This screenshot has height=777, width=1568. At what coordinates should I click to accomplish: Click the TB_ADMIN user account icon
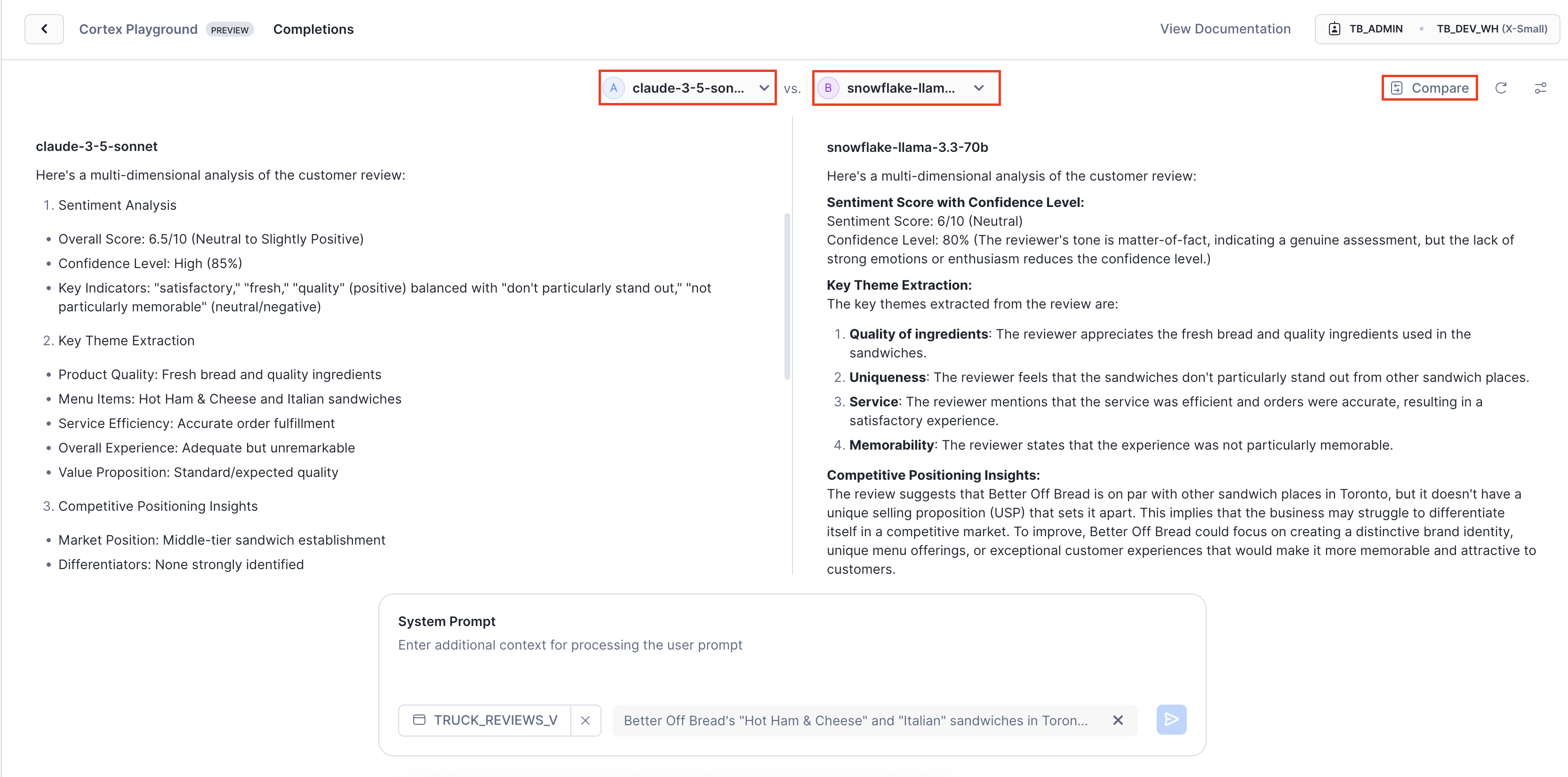(x=1336, y=28)
